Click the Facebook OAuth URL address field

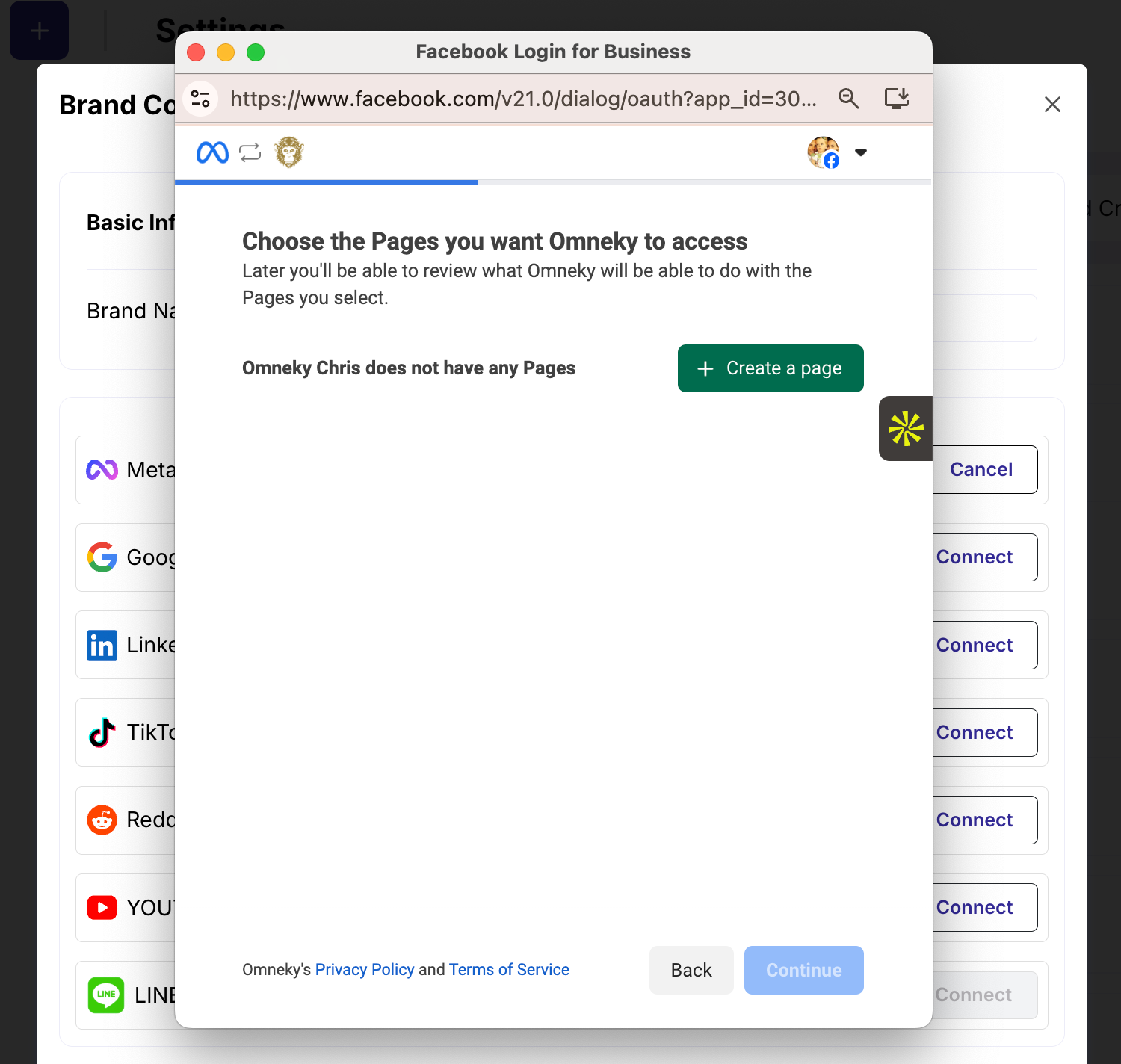523,99
